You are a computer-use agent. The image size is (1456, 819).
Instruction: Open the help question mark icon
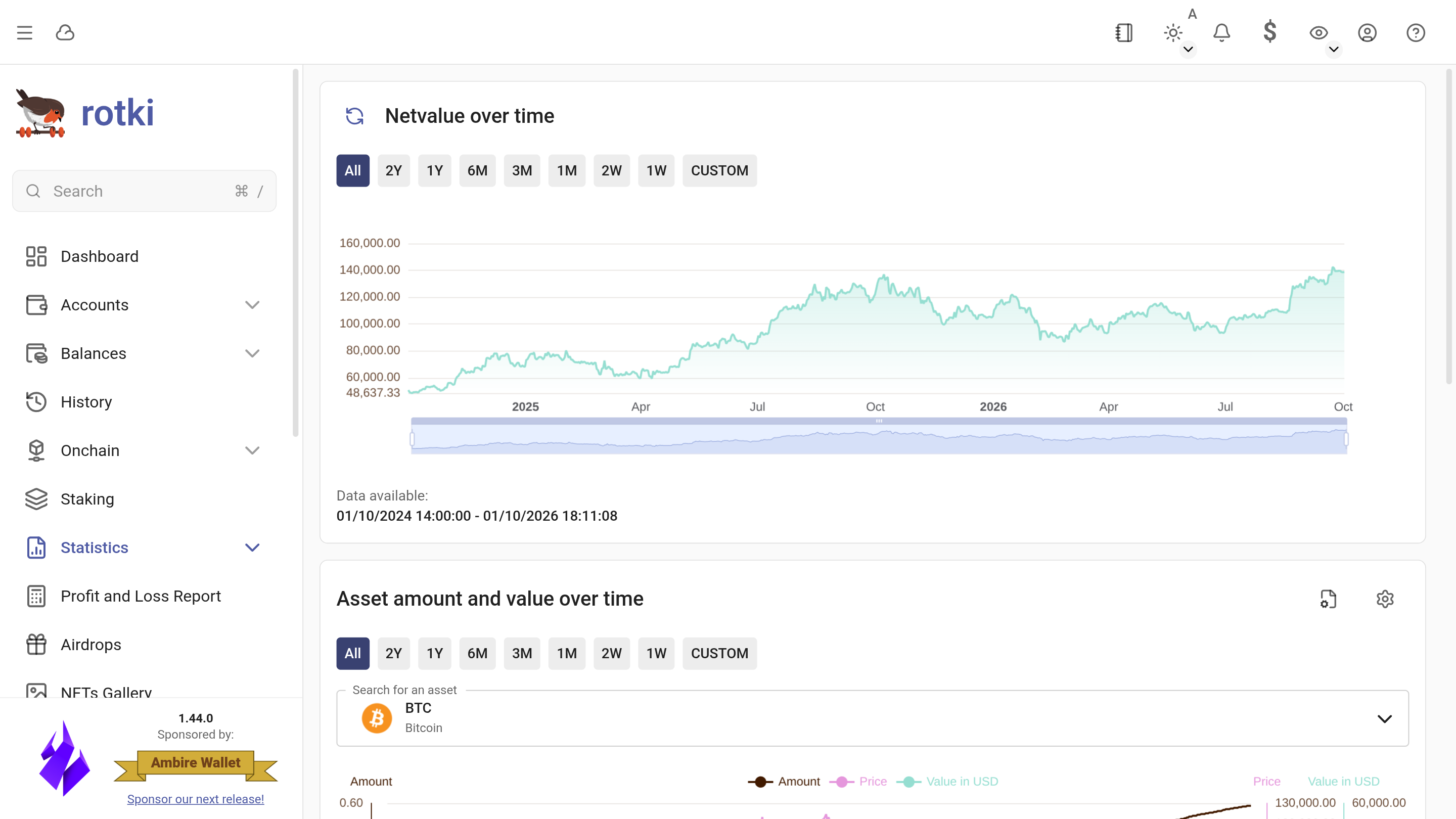[x=1416, y=33]
